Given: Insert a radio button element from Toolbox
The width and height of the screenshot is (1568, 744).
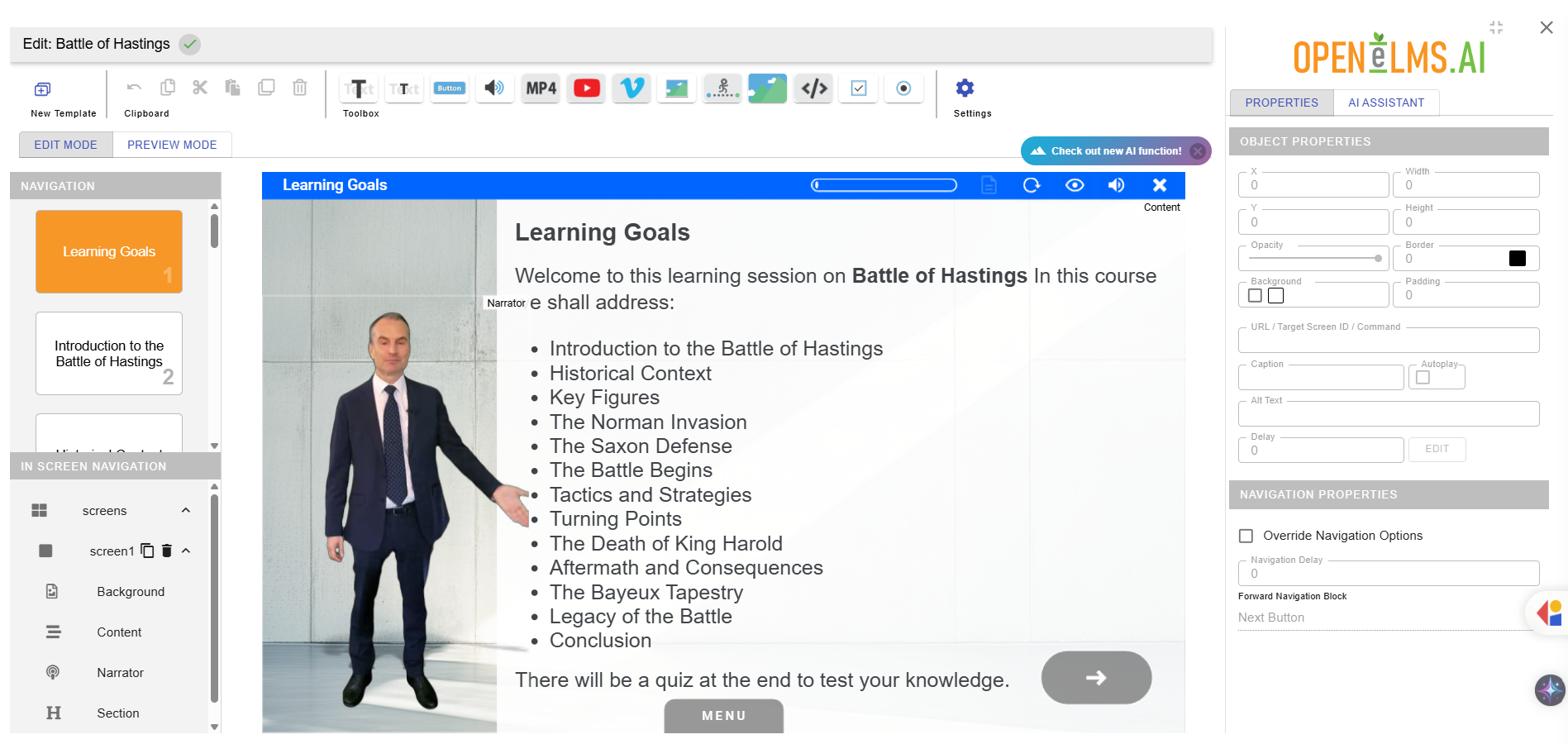Looking at the screenshot, I should click(x=903, y=88).
